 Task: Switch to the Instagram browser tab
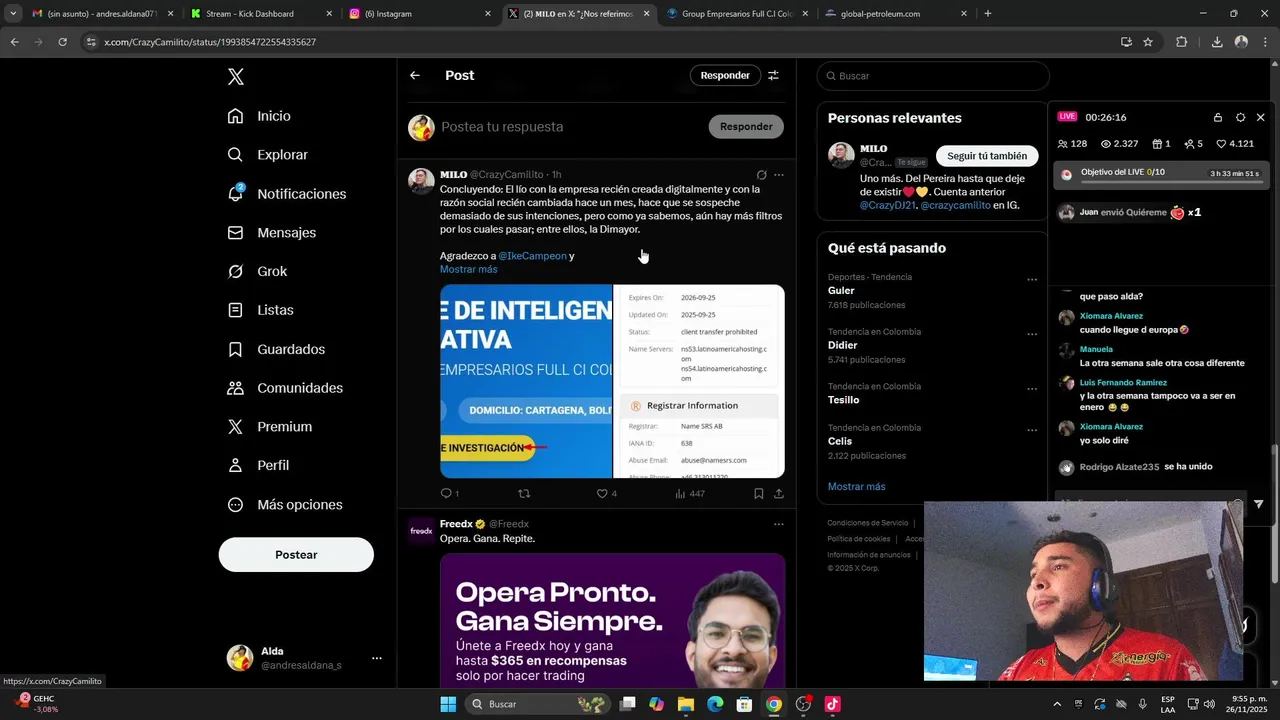(x=420, y=14)
